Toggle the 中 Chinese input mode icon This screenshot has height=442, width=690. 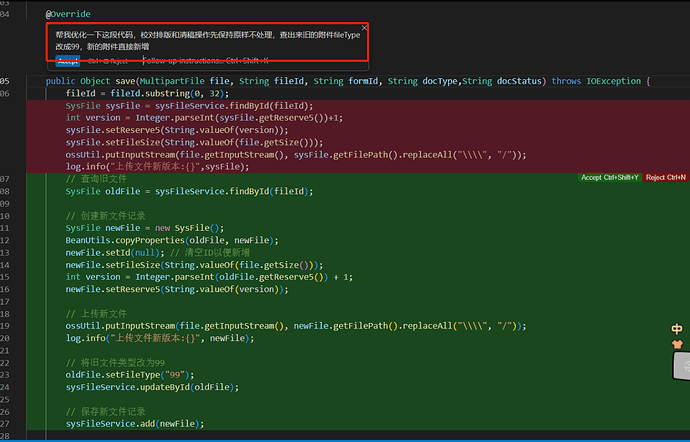click(677, 329)
